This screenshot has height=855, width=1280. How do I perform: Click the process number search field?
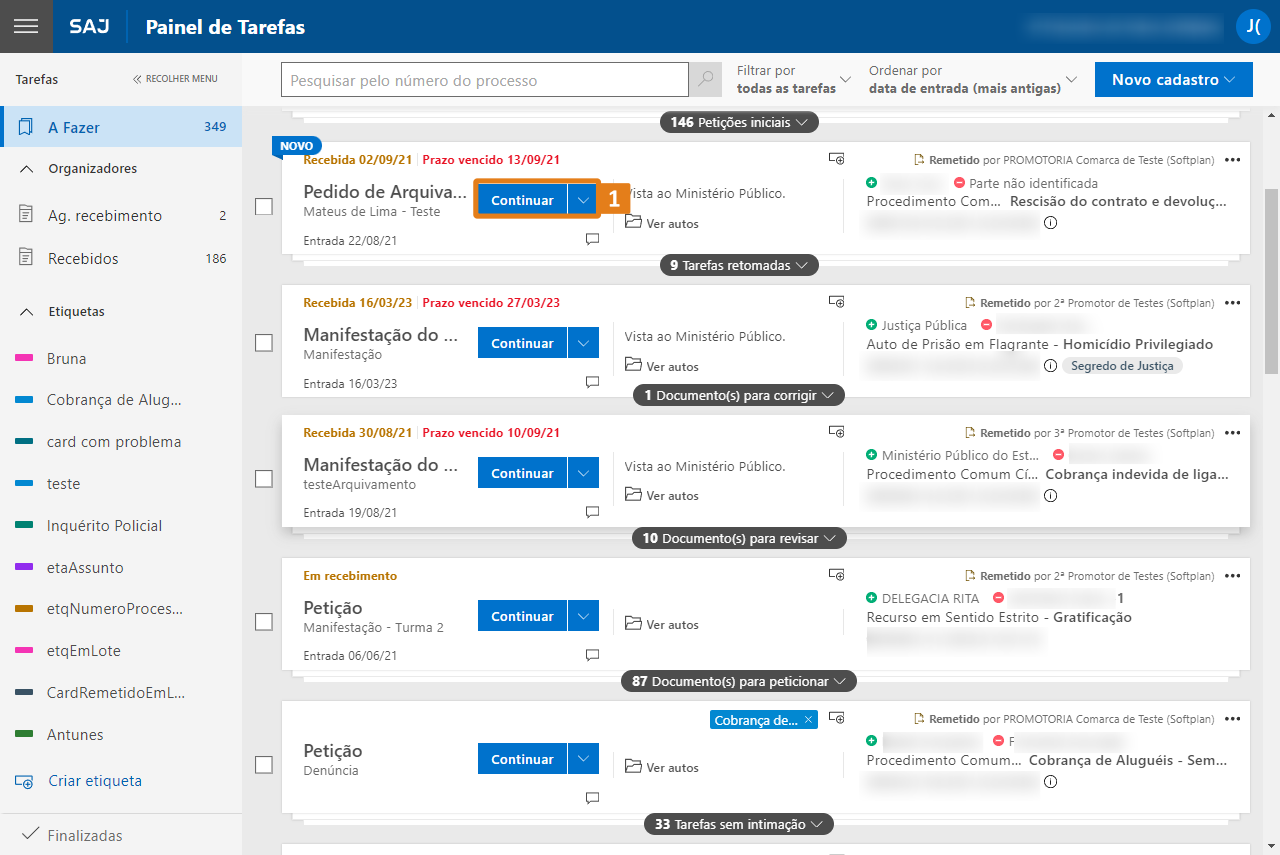point(485,80)
